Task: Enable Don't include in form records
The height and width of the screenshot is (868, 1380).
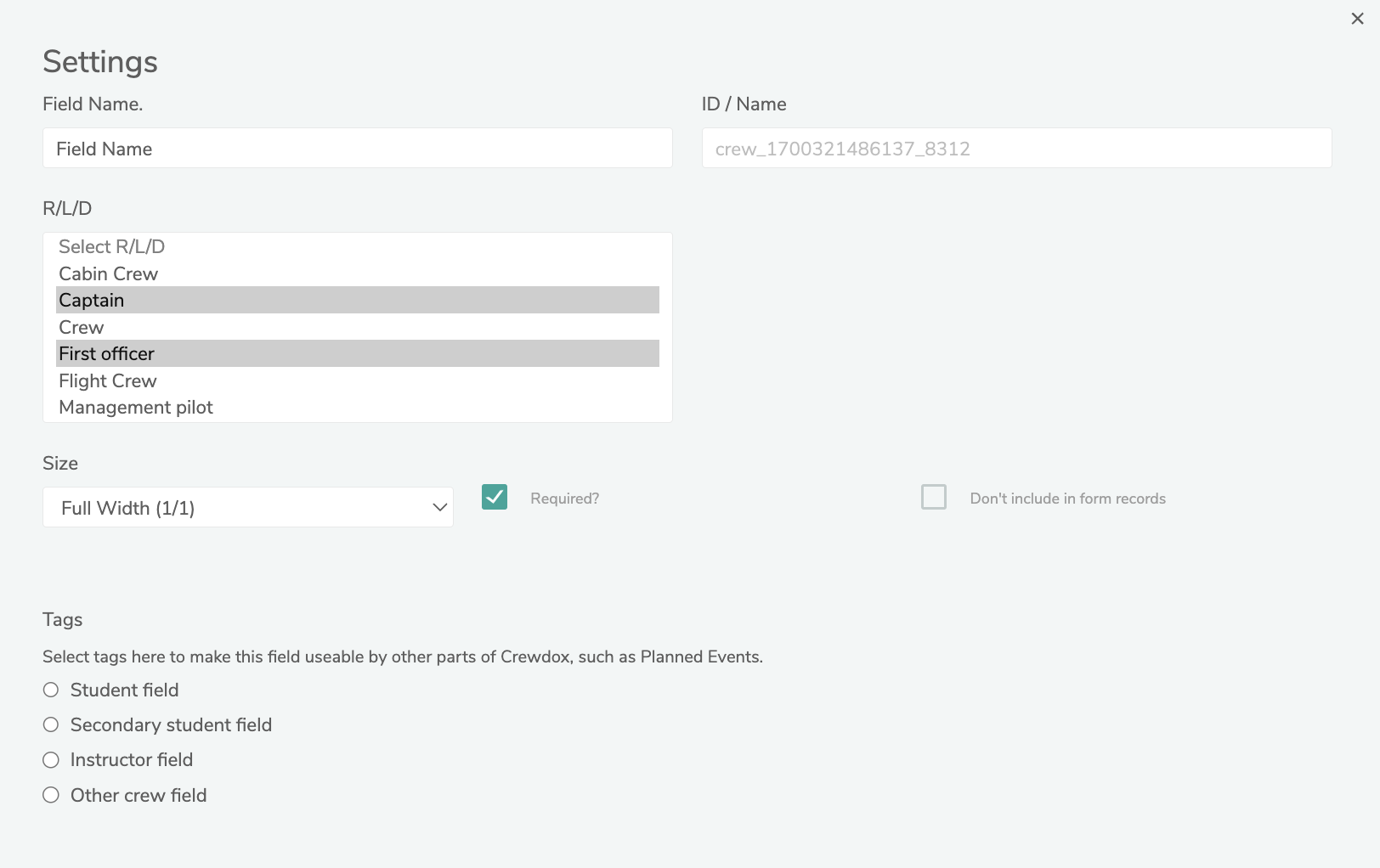Action: (x=934, y=497)
